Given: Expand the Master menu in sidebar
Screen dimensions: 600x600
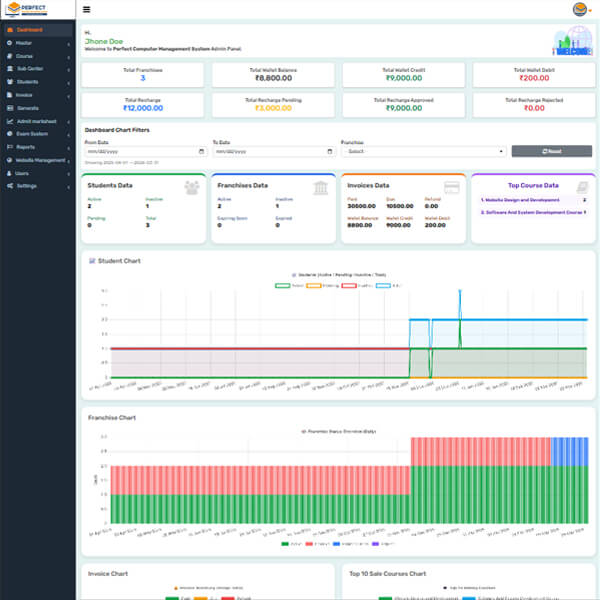Looking at the screenshot, I should click(37, 43).
